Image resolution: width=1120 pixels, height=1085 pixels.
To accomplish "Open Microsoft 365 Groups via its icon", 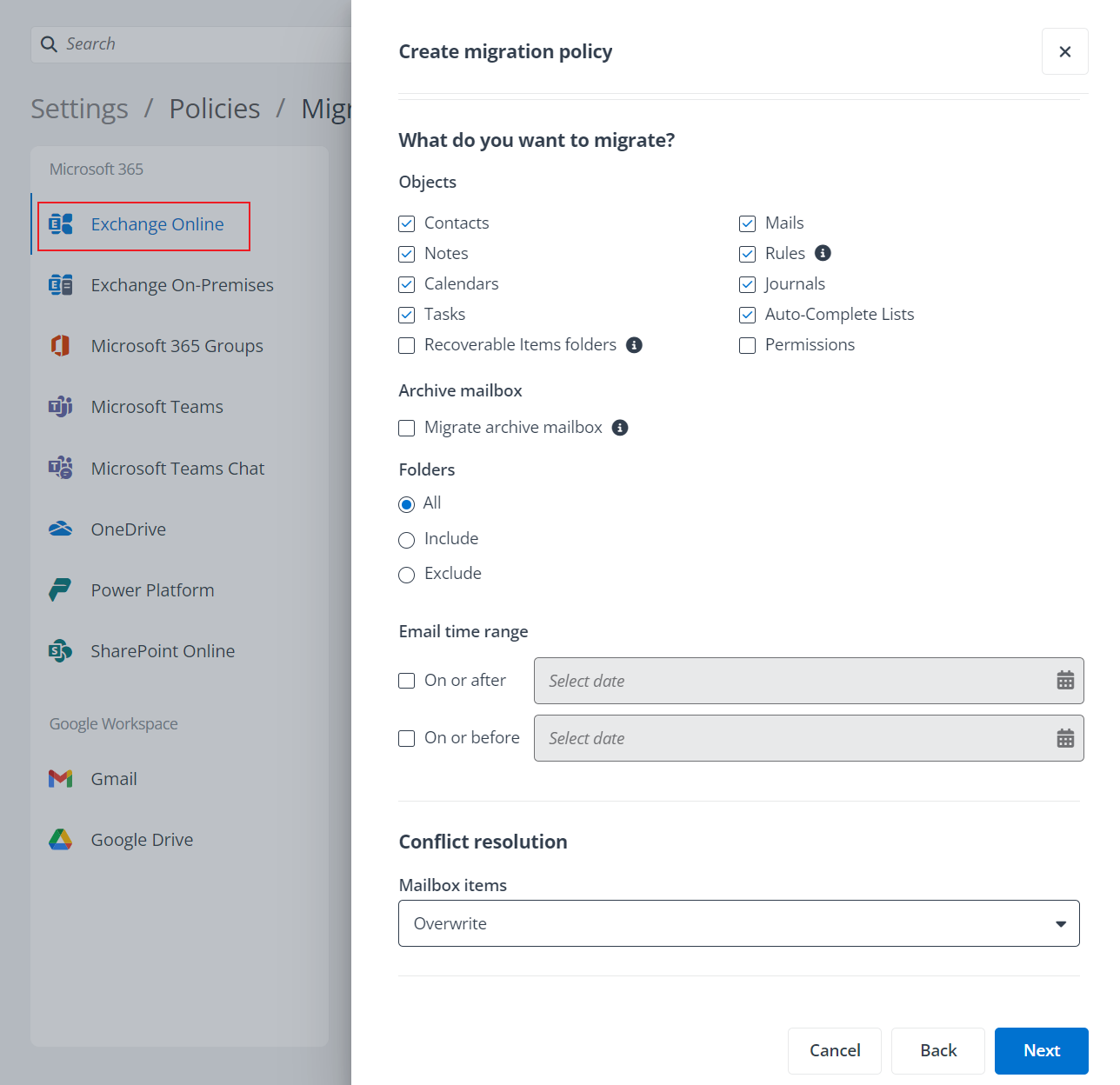I will click(59, 345).
